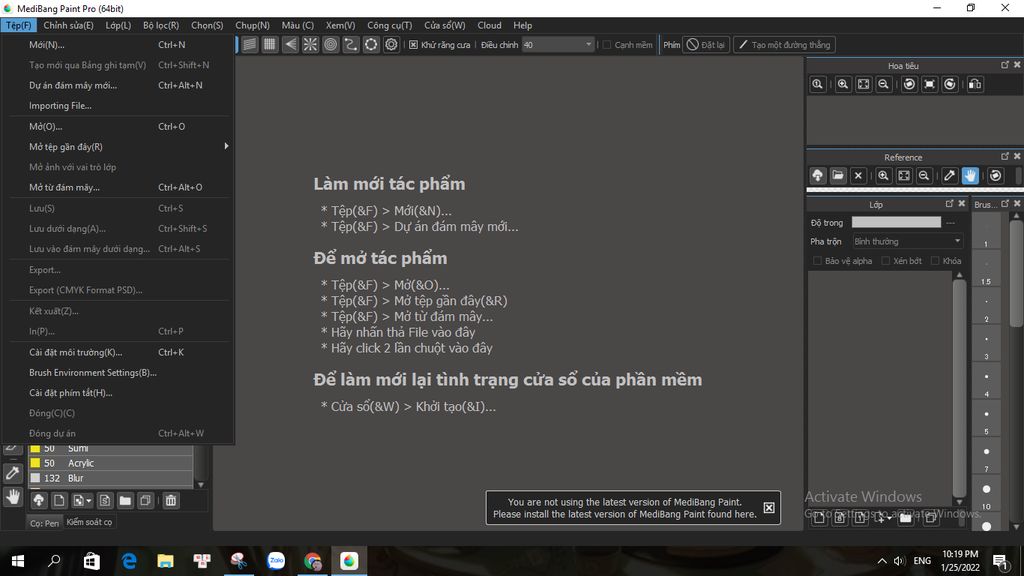
Task: Choose Importing File... menu item
Action: [x=119, y=106]
